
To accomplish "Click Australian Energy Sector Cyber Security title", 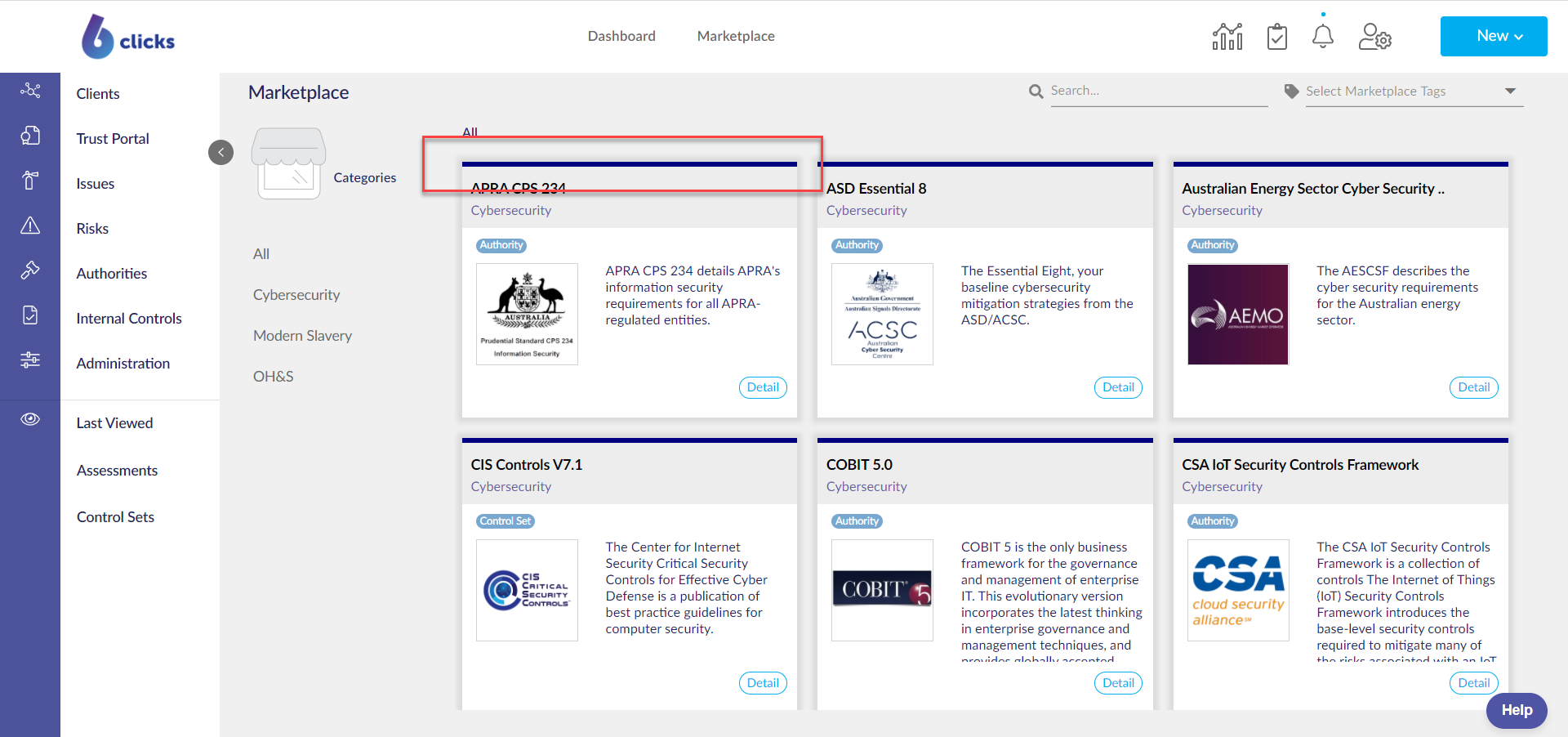I will pyautogui.click(x=1313, y=189).
